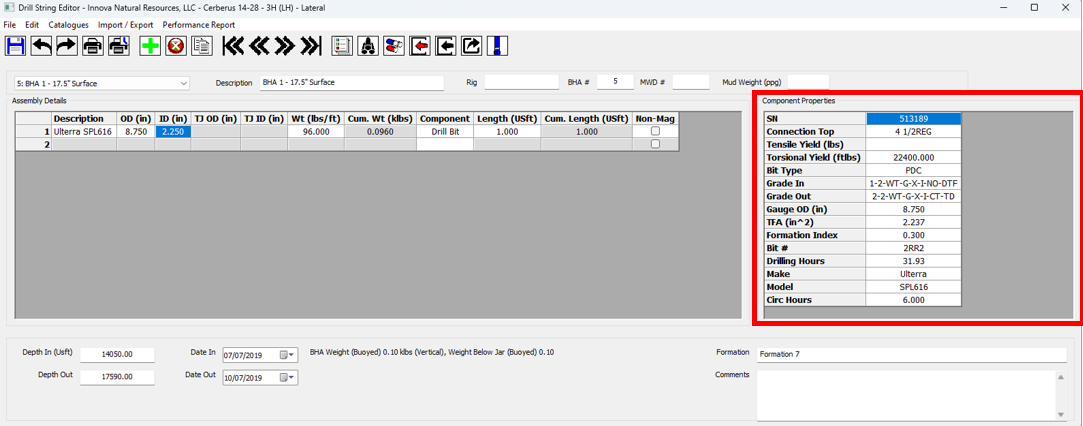Click the blue Save floppy disk icon
Image resolution: width=1083 pixels, height=426 pixels.
pos(16,46)
